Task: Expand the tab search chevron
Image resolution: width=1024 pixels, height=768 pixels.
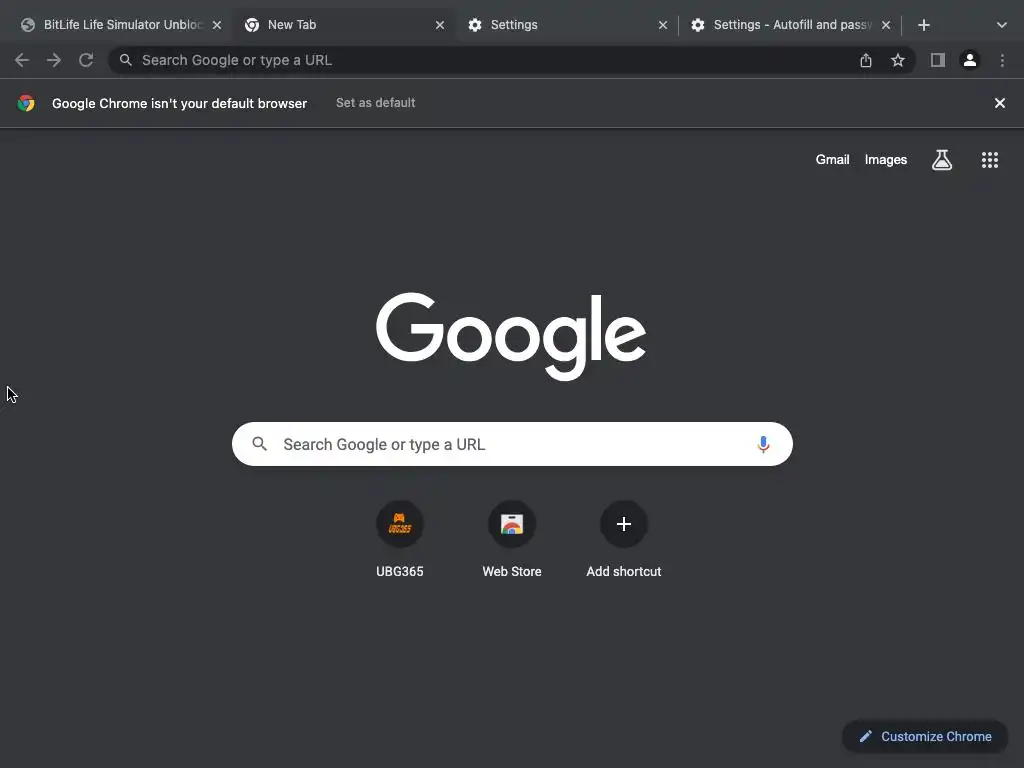Action: click(1001, 25)
